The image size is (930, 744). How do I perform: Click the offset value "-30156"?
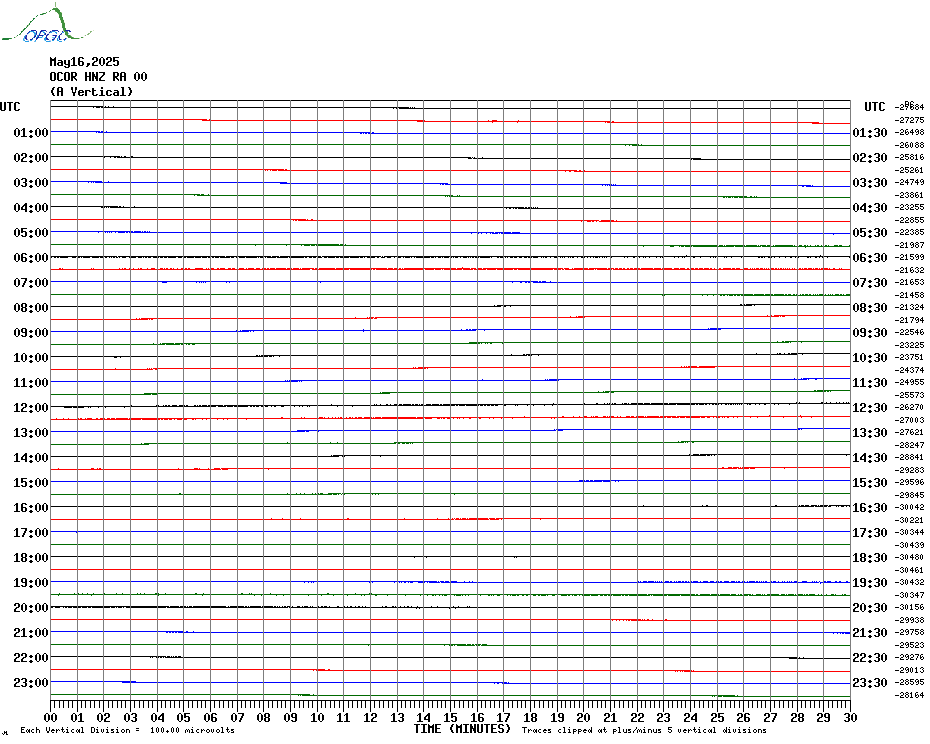pyautogui.click(x=909, y=607)
